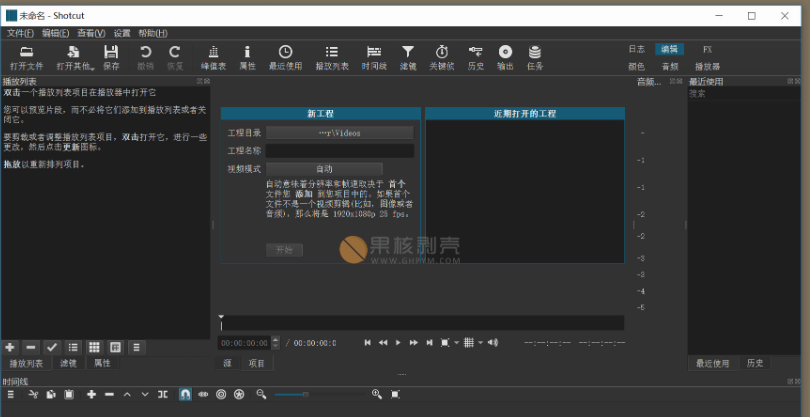Screen dimensions: 810x417
Task: Click the 最近使用 clock icon in the toolbar
Action: (285, 57)
